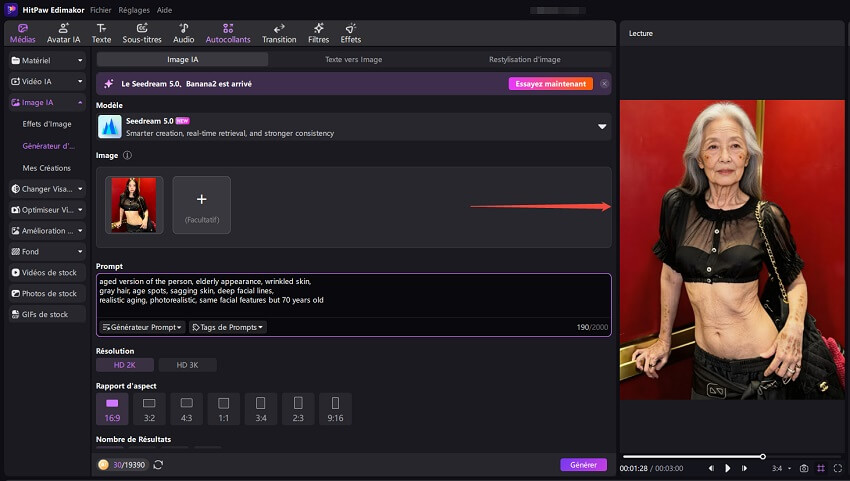Expand the Amélioration section
This screenshot has height=481, width=850.
pyautogui.click(x=47, y=230)
